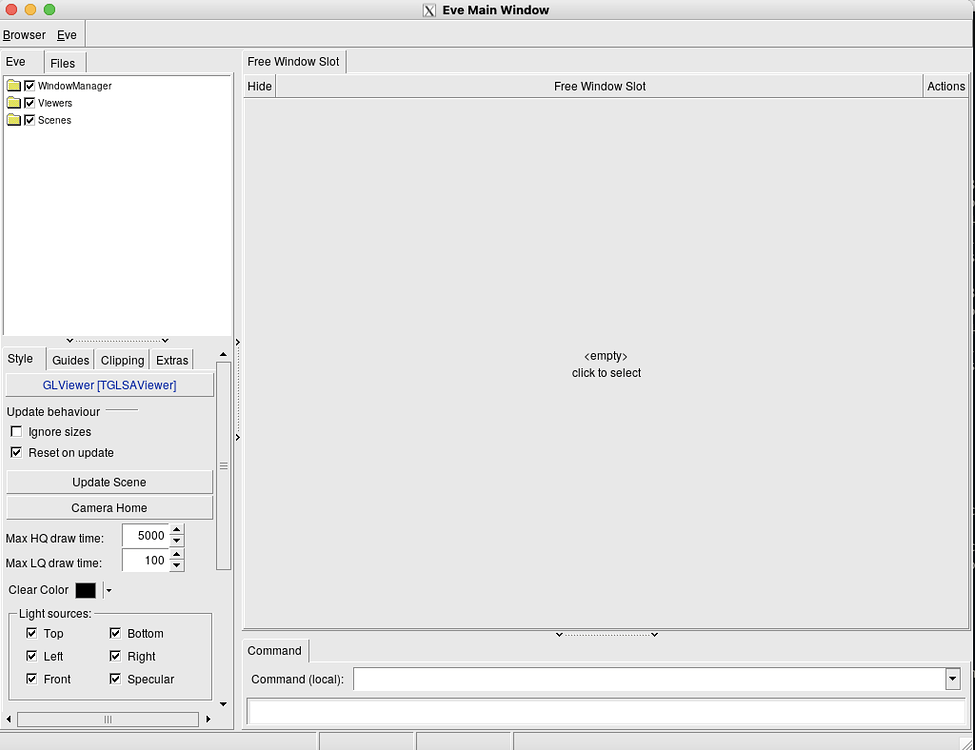Disable Reset on update
The image size is (975, 750).
tap(17, 452)
